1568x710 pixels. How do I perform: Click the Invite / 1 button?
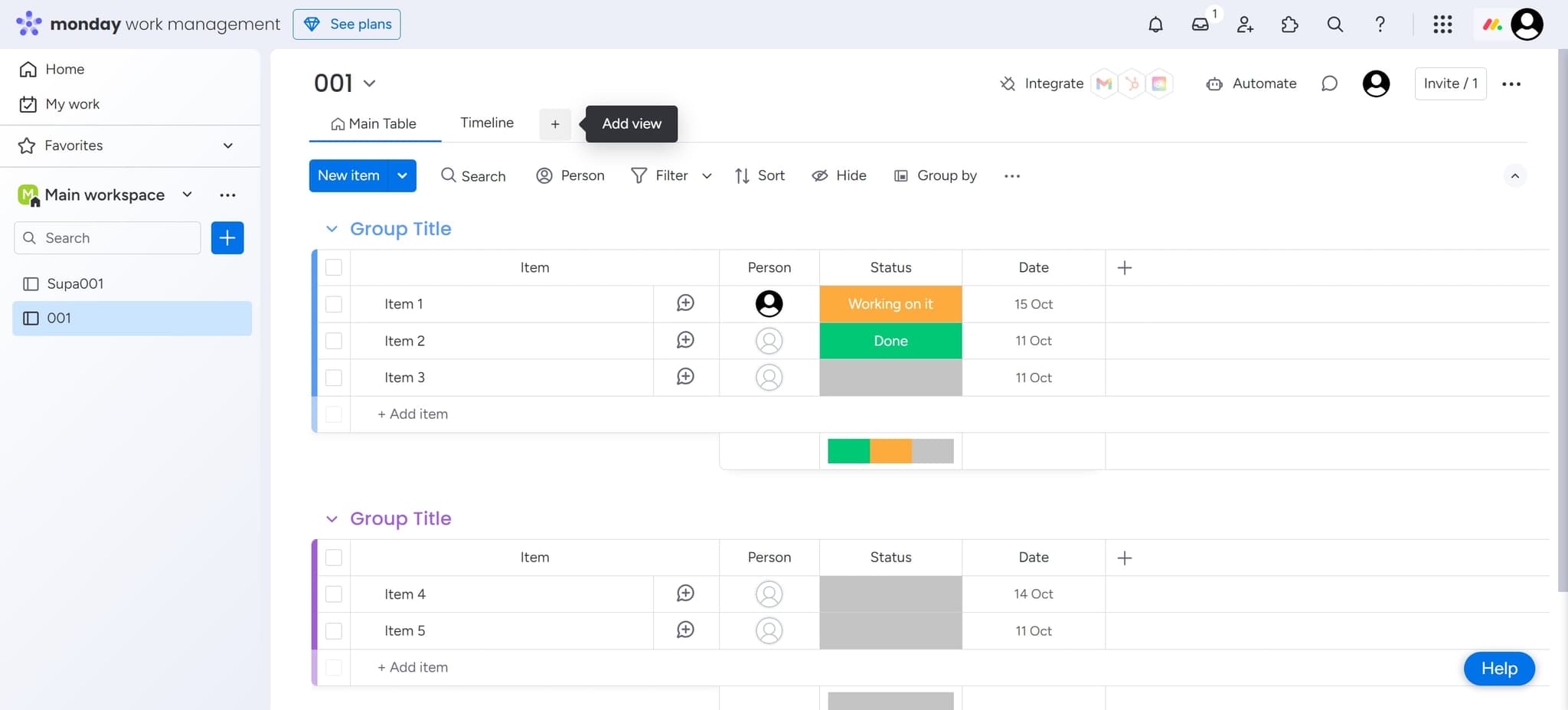pyautogui.click(x=1450, y=83)
